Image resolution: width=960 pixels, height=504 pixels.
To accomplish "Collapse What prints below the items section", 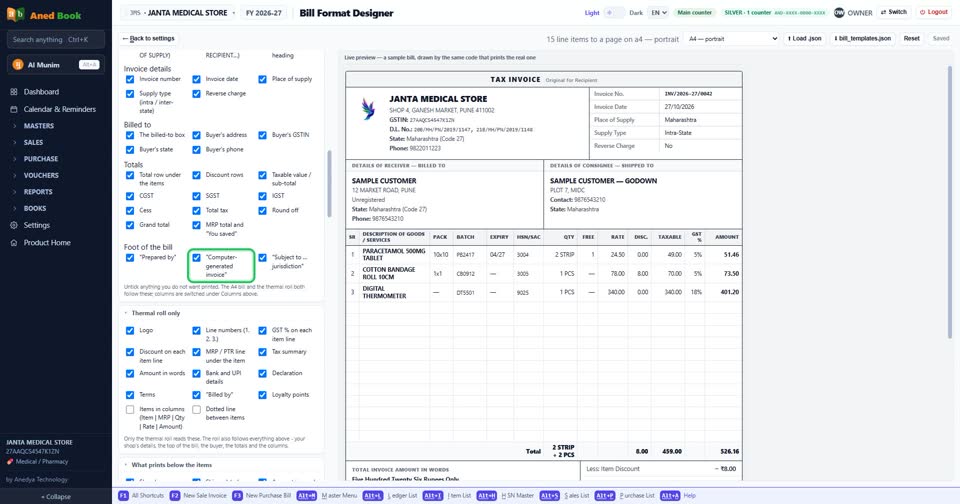I will pos(168,465).
